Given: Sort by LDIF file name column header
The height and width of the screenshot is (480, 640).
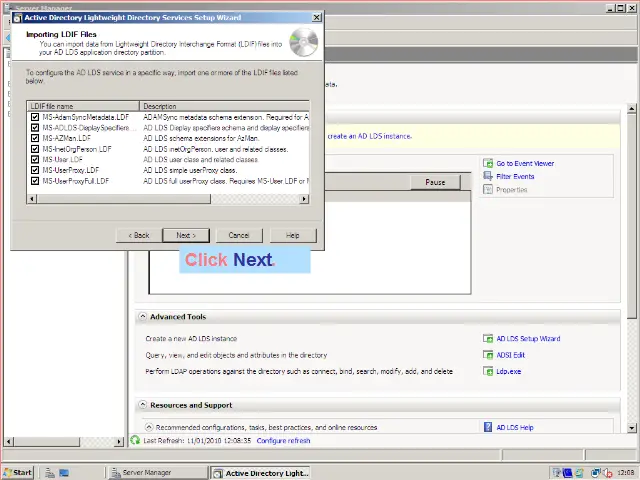Looking at the screenshot, I should 83,106.
